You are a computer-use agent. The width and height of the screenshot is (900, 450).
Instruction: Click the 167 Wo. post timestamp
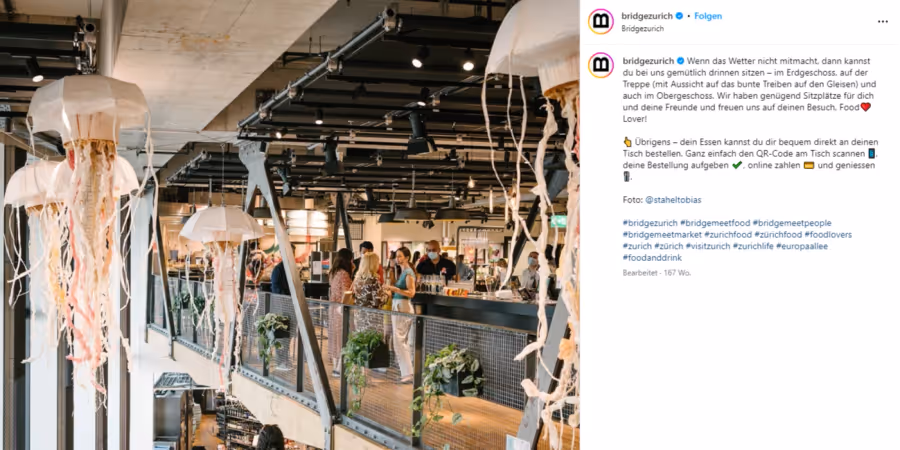pos(678,273)
